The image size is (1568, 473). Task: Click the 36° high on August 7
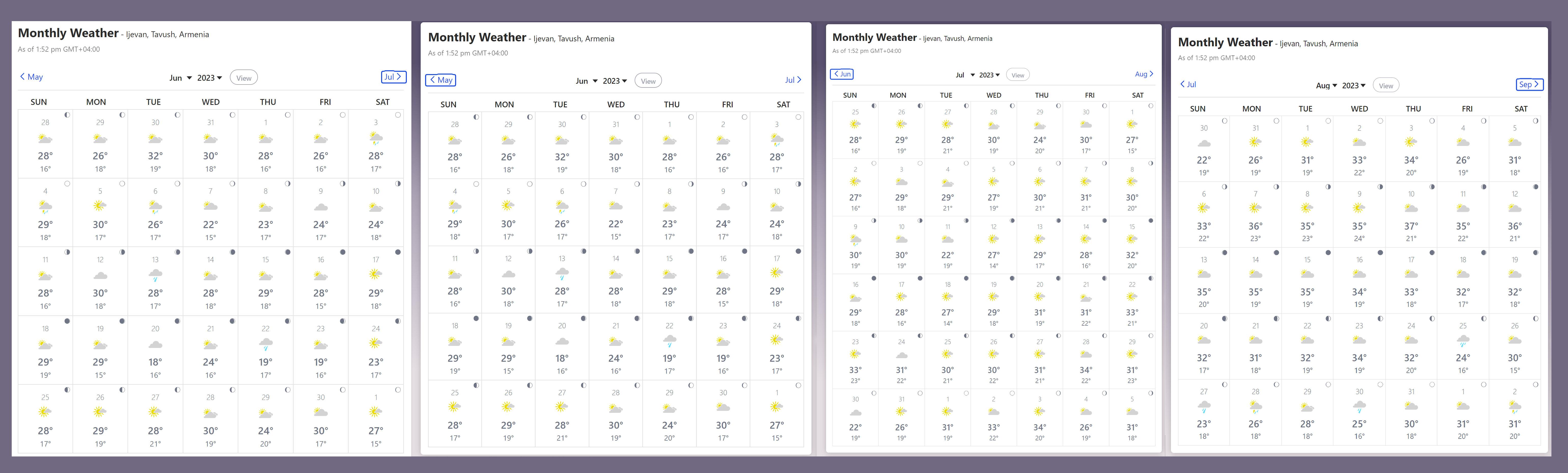point(1255,227)
